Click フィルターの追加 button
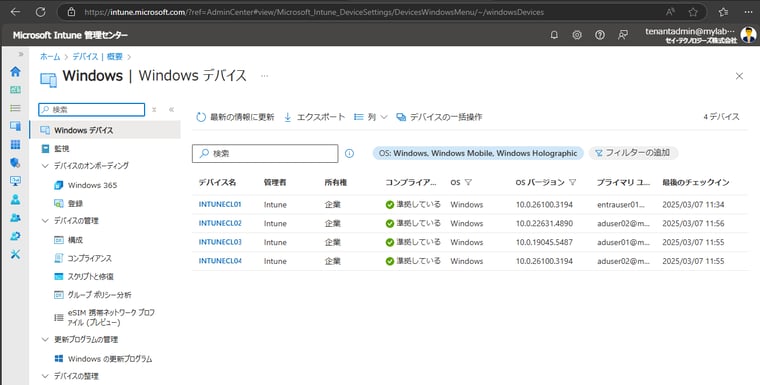Screen dimensions: 760x385 633,153
